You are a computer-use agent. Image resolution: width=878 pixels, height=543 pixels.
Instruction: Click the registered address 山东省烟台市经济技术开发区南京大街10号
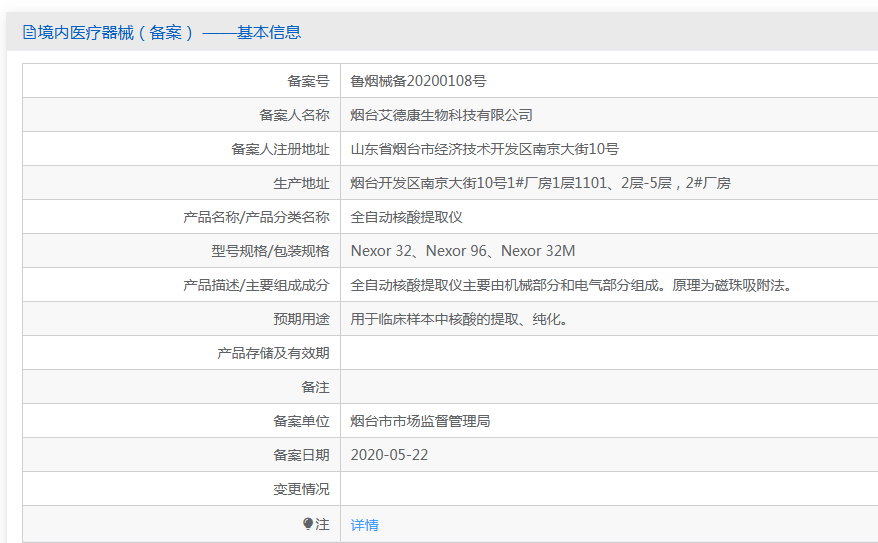[x=484, y=149]
